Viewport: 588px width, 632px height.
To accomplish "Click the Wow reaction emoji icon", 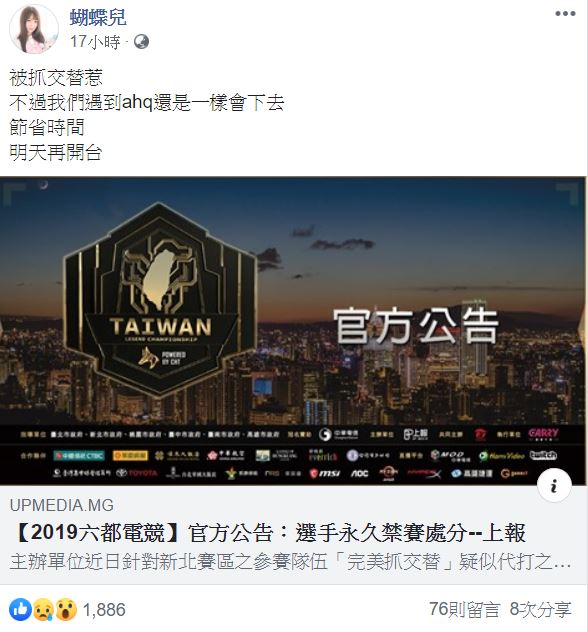I will pos(66,609).
